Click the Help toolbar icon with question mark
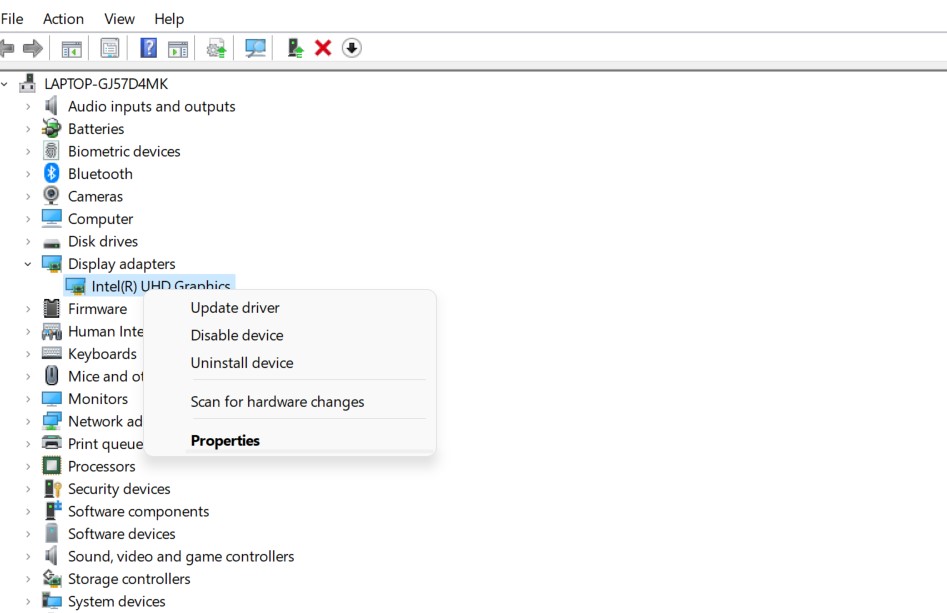This screenshot has width=947, height=613. 148,48
